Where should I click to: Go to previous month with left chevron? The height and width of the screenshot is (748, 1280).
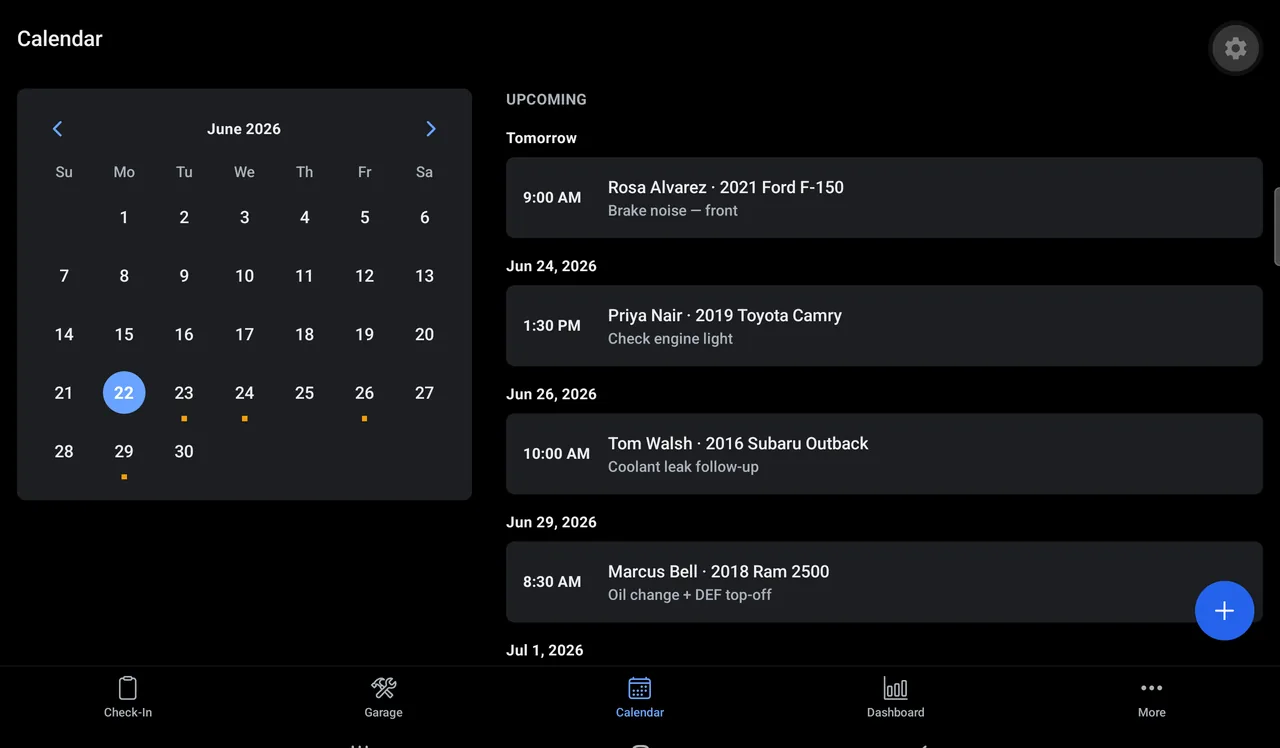pyautogui.click(x=57, y=129)
